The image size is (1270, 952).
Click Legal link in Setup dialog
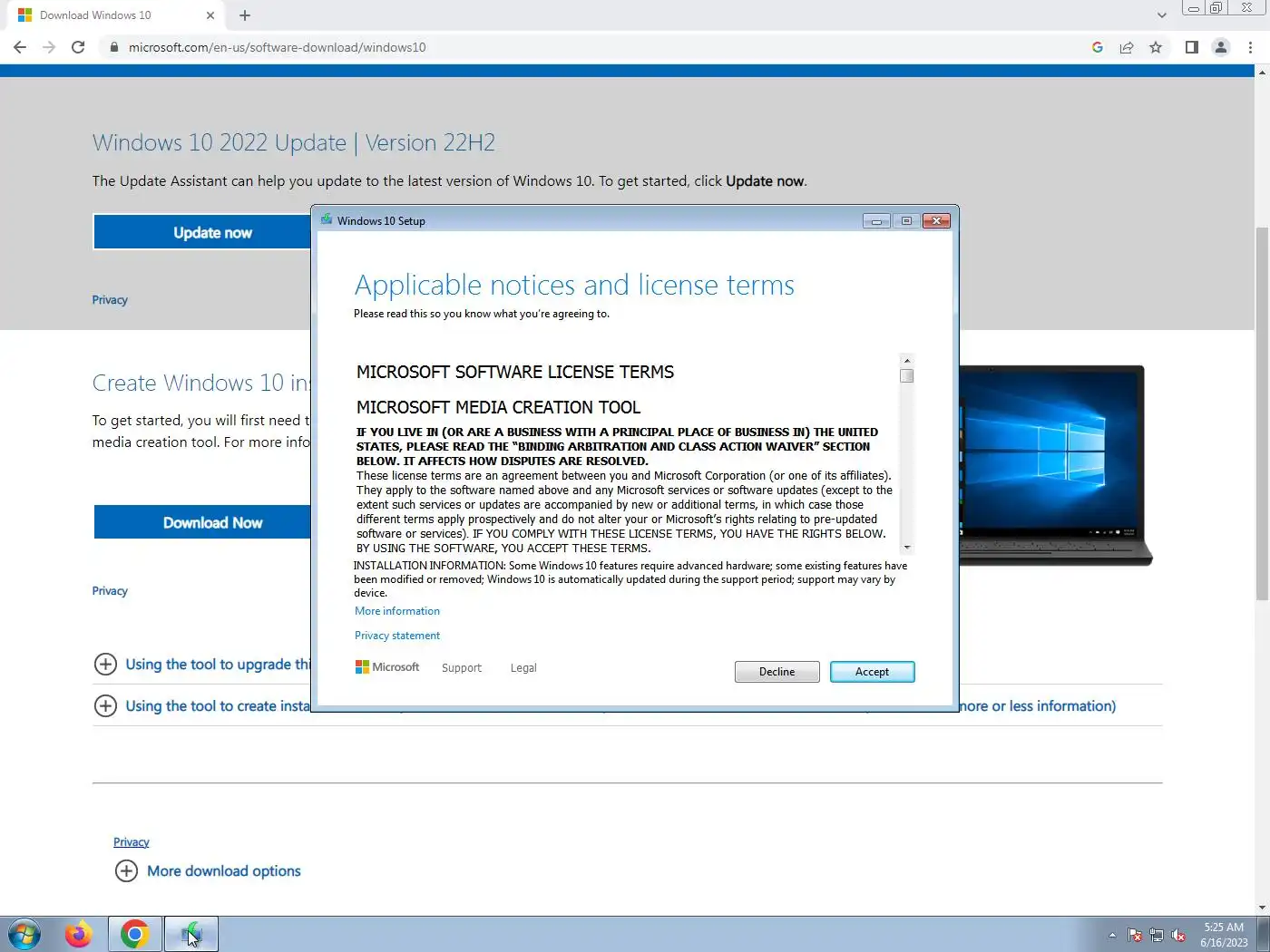523,668
